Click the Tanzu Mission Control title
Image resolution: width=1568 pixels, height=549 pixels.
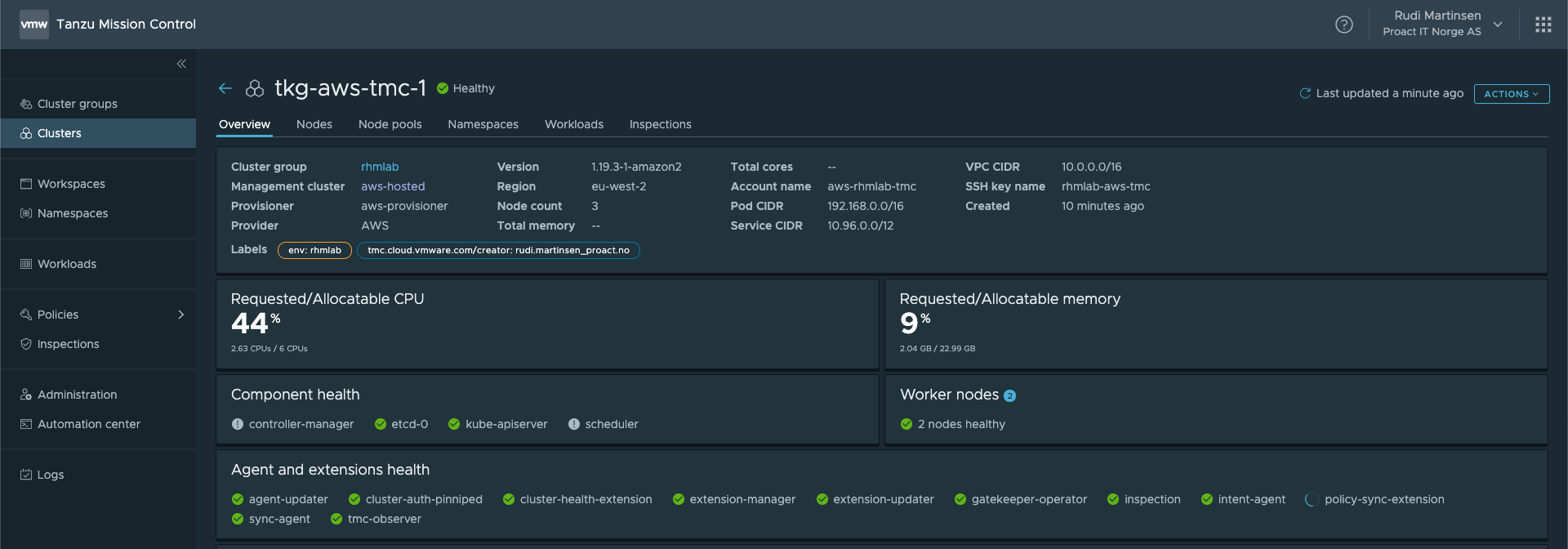pyautogui.click(x=127, y=25)
